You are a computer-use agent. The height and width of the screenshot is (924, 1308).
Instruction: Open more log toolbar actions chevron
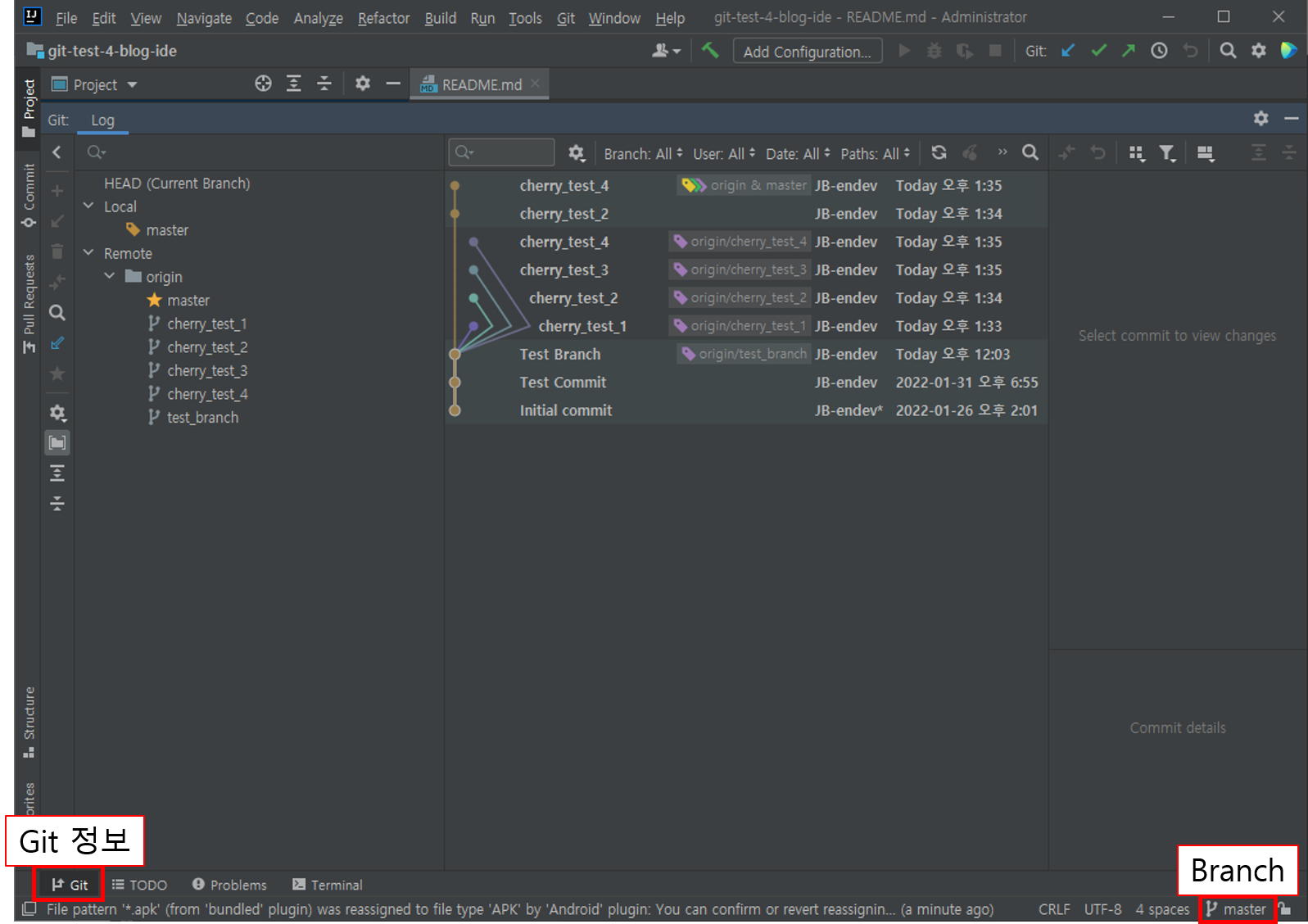tap(1002, 152)
